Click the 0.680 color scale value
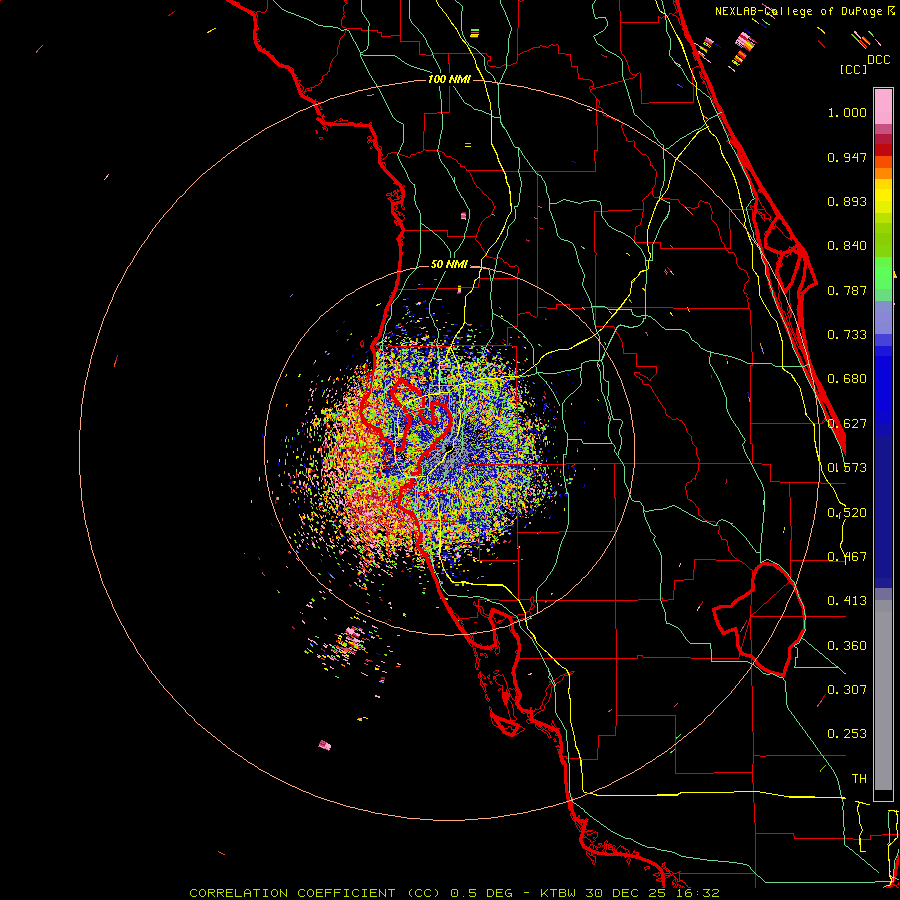 click(x=847, y=379)
